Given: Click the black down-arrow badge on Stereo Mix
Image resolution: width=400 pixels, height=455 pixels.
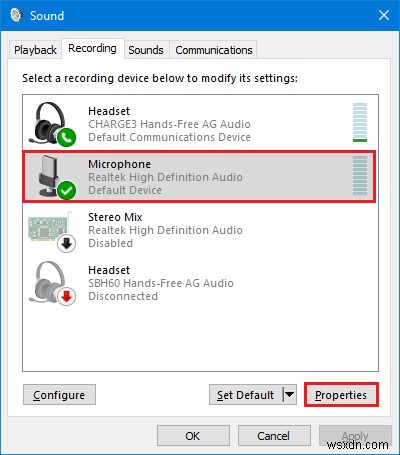Looking at the screenshot, I should click(67, 244).
